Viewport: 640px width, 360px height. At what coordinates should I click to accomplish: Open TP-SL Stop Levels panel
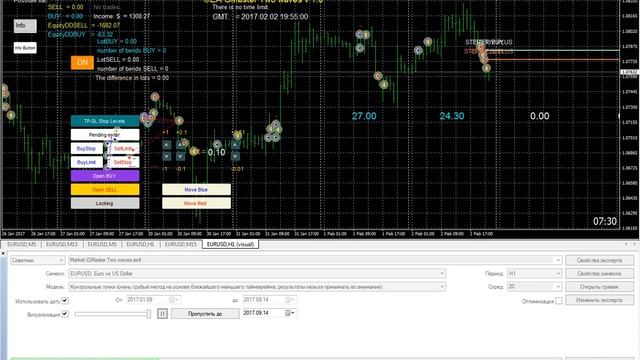[104, 121]
